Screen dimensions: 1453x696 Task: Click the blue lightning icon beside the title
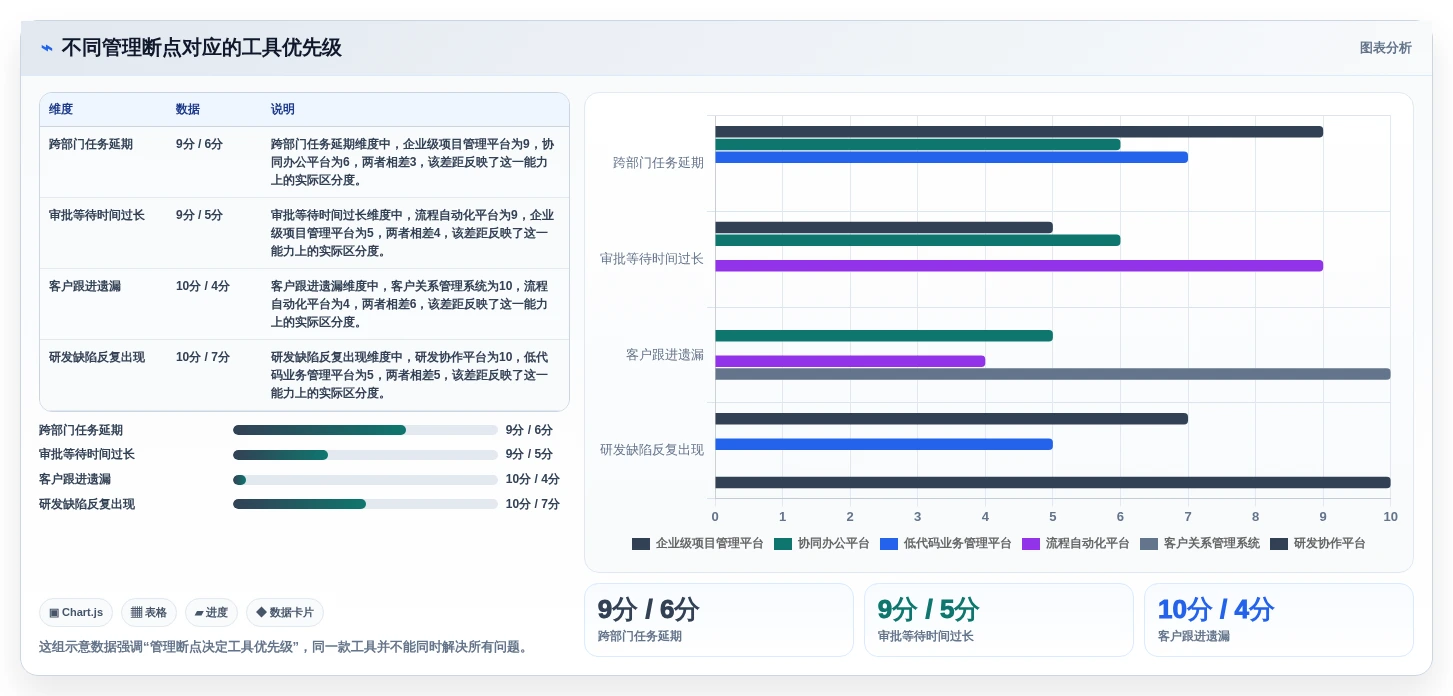point(47,48)
